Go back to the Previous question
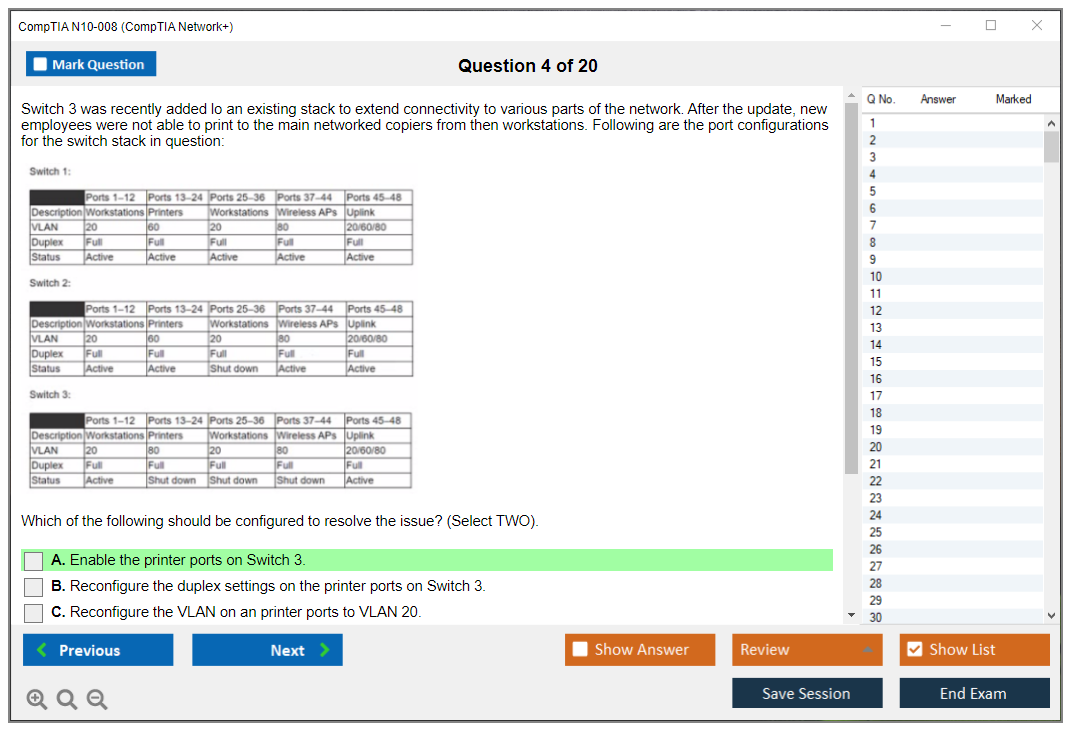The image size is (1075, 735). point(98,650)
